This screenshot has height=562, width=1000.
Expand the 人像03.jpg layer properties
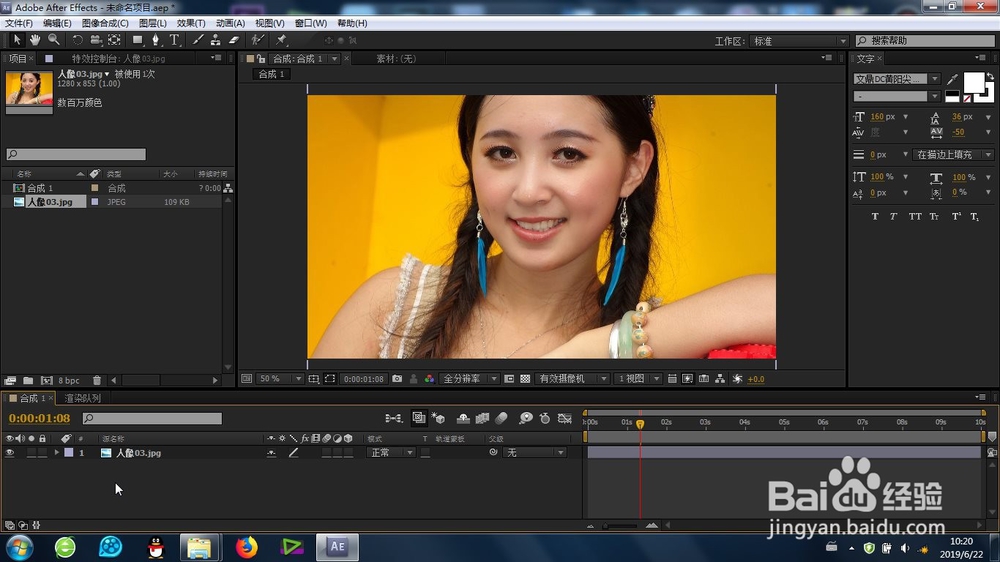coord(57,453)
